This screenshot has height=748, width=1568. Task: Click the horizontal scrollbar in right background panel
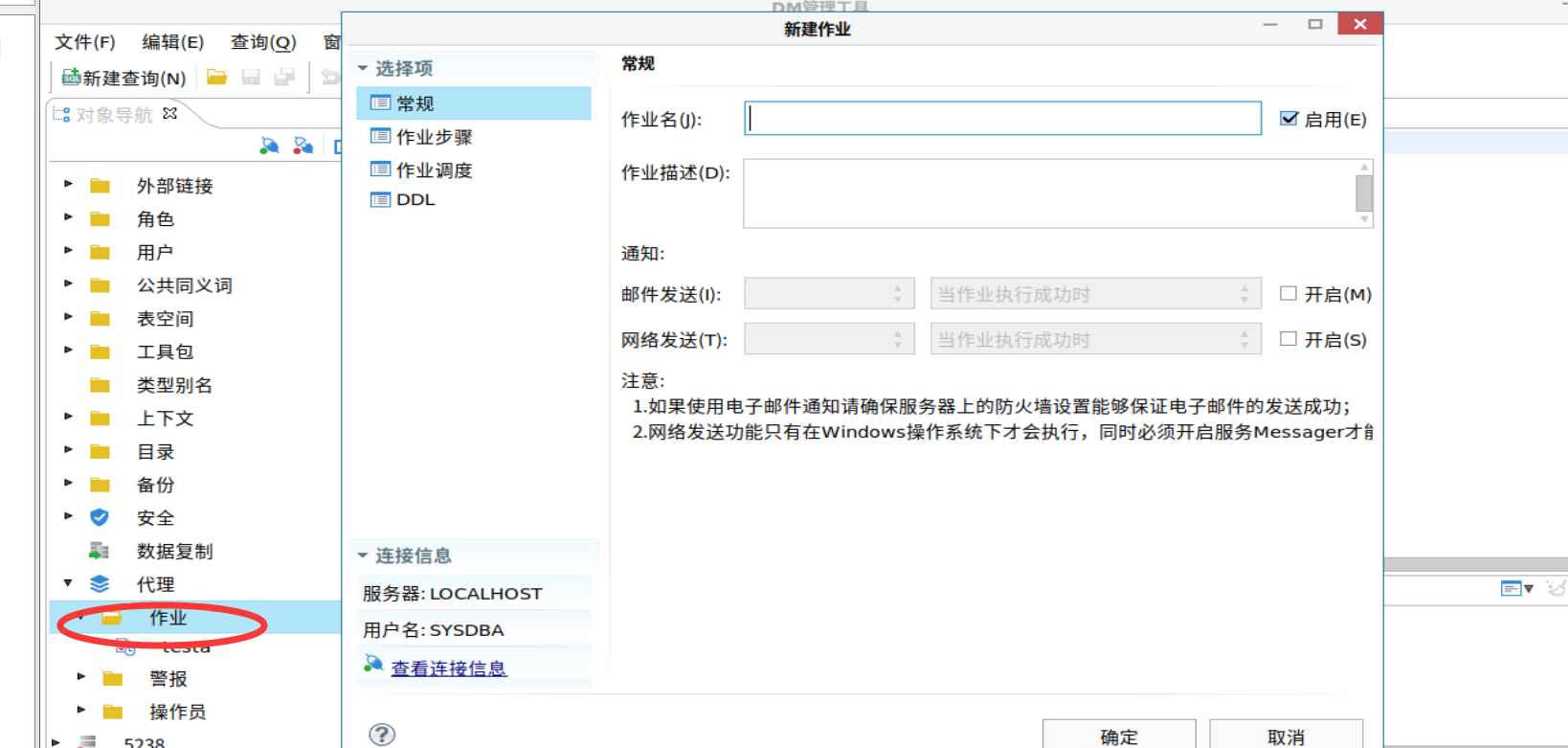tap(1475, 565)
